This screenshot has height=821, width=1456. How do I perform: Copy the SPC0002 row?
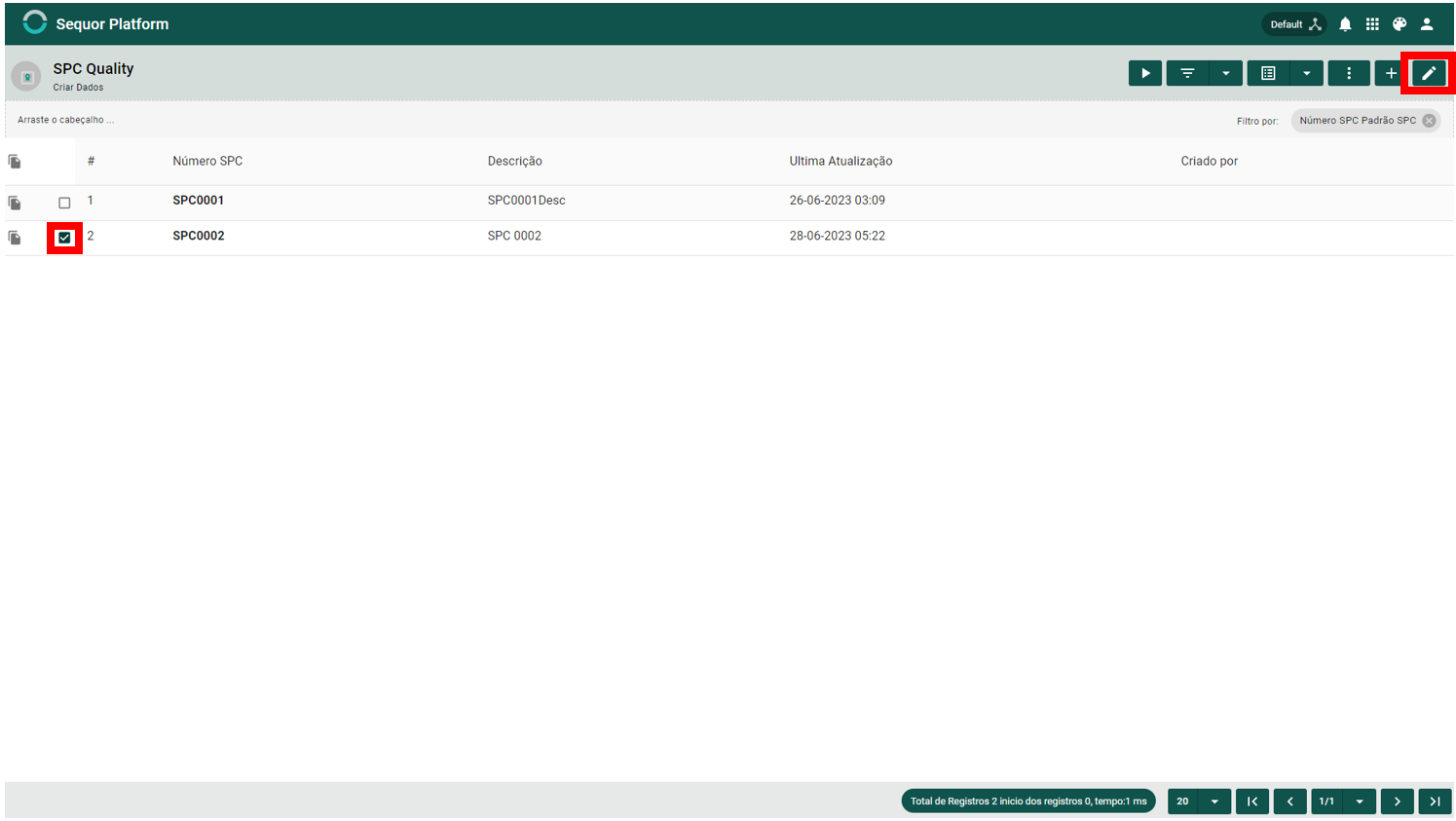(15, 238)
